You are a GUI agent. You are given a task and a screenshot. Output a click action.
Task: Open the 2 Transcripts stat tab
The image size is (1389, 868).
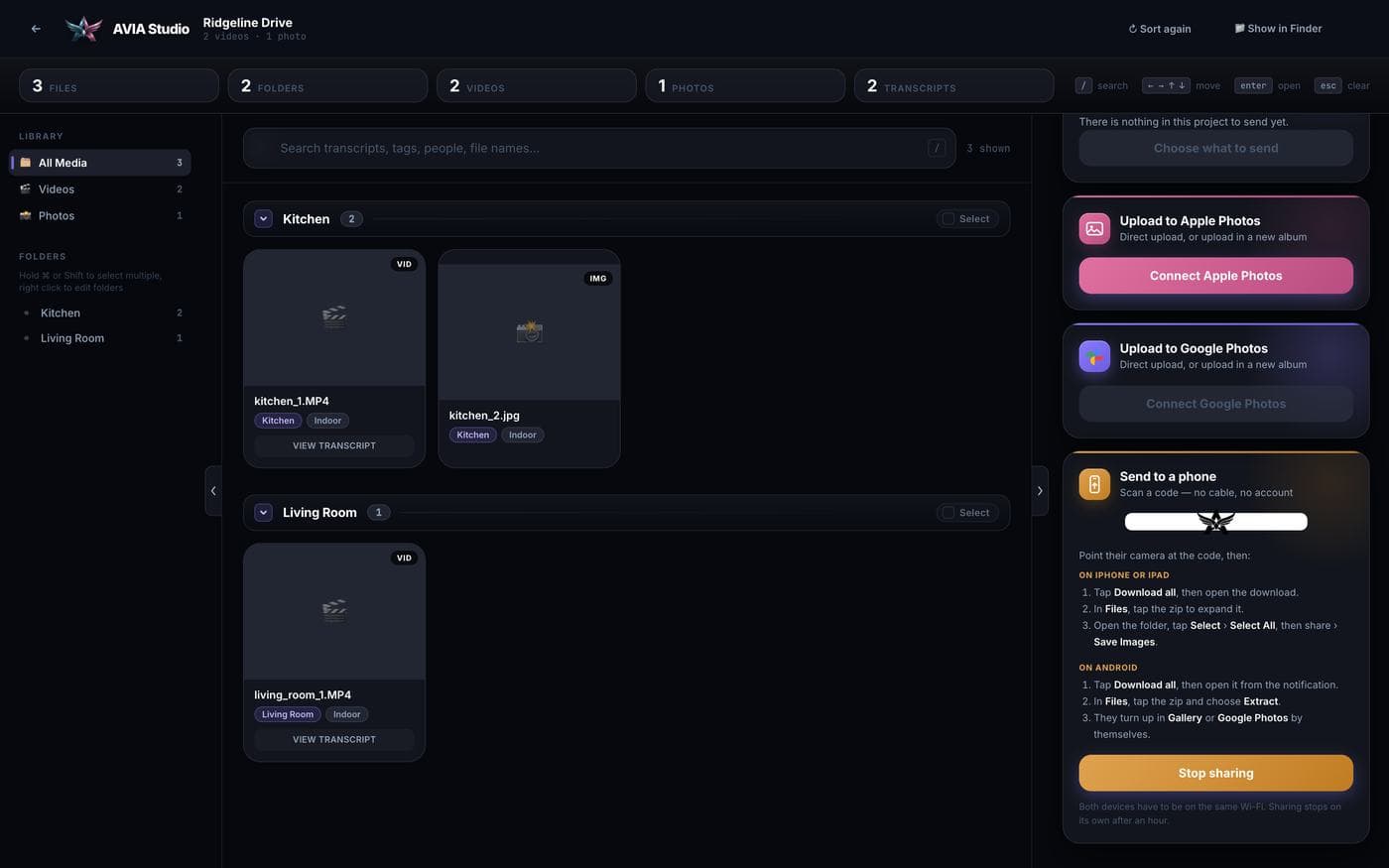click(x=954, y=85)
